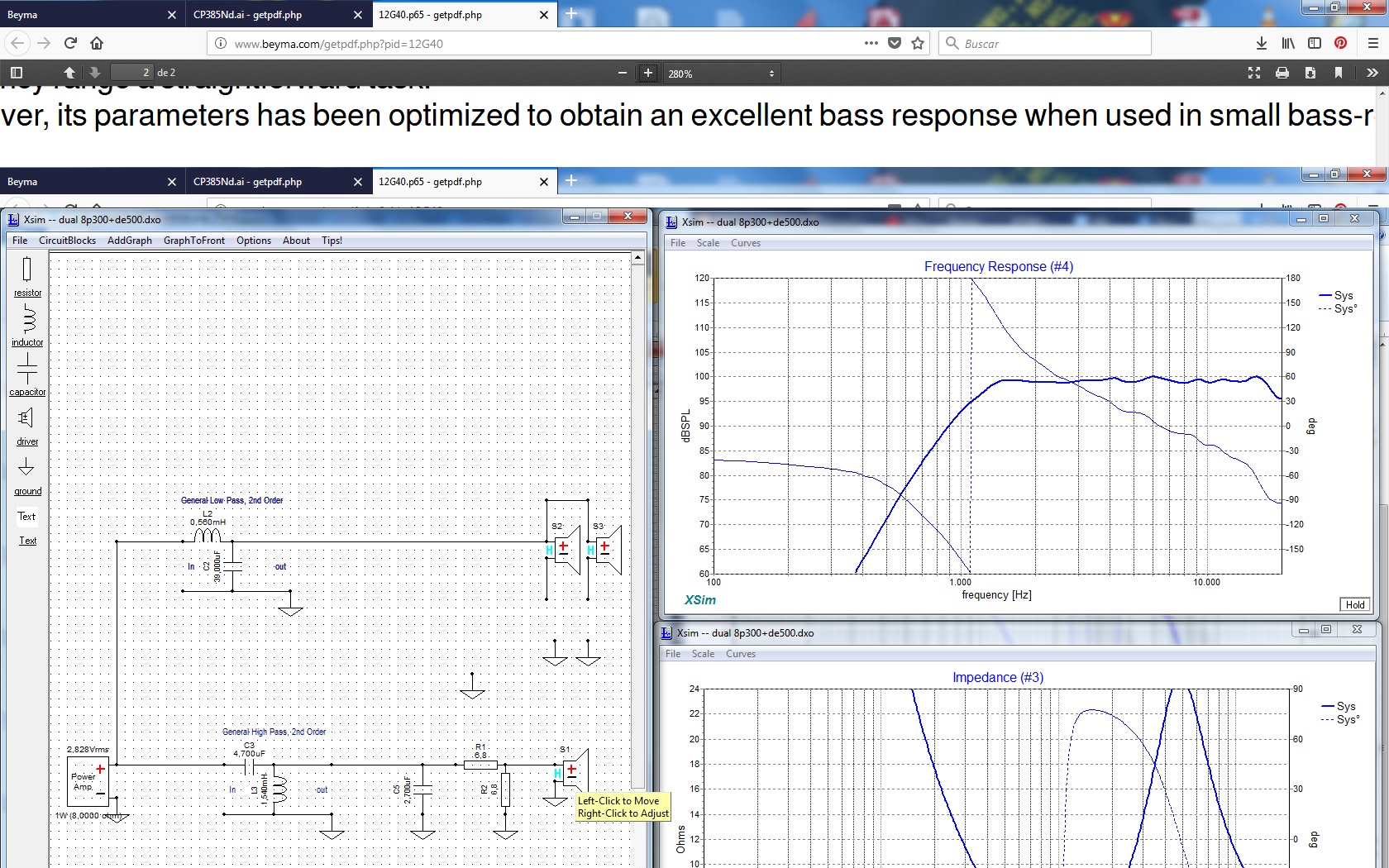
Task: Open Xsim About menu
Action: point(296,241)
